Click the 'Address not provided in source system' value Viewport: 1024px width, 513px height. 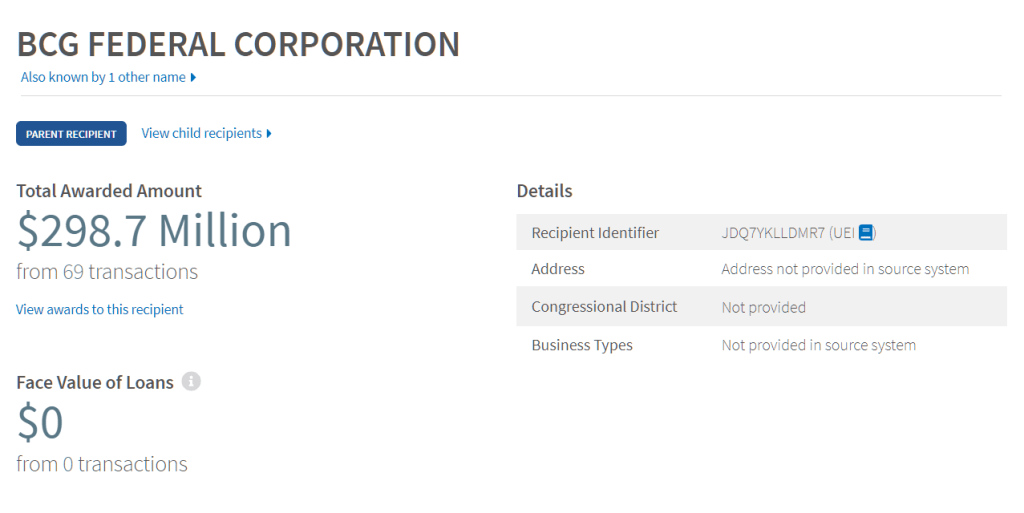point(845,269)
